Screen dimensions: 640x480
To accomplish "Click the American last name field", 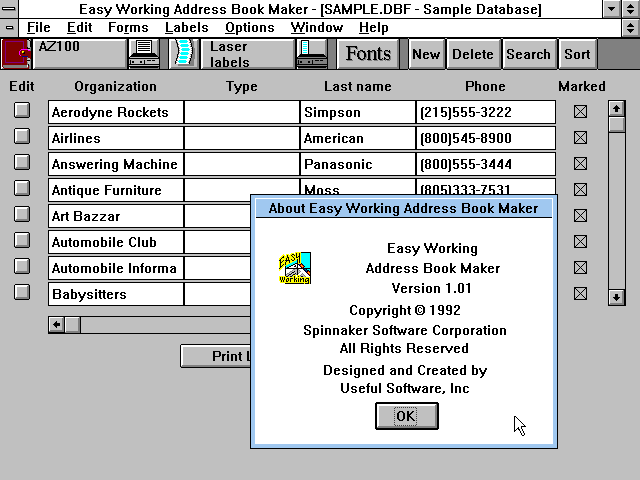I will click(x=358, y=138).
